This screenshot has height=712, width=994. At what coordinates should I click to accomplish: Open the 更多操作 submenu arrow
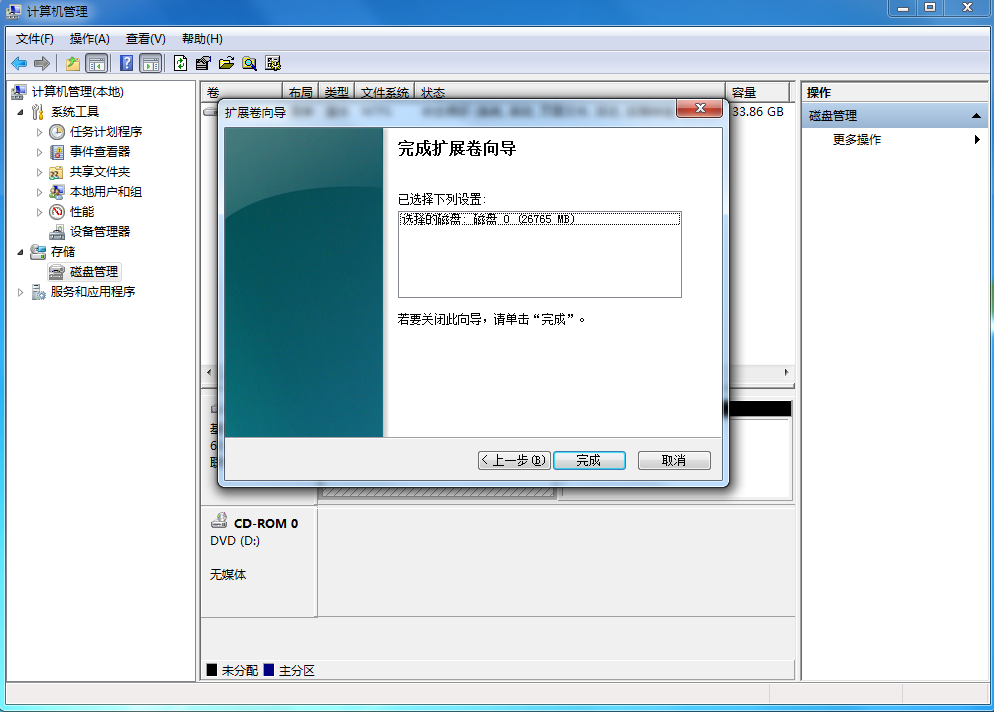coord(977,140)
